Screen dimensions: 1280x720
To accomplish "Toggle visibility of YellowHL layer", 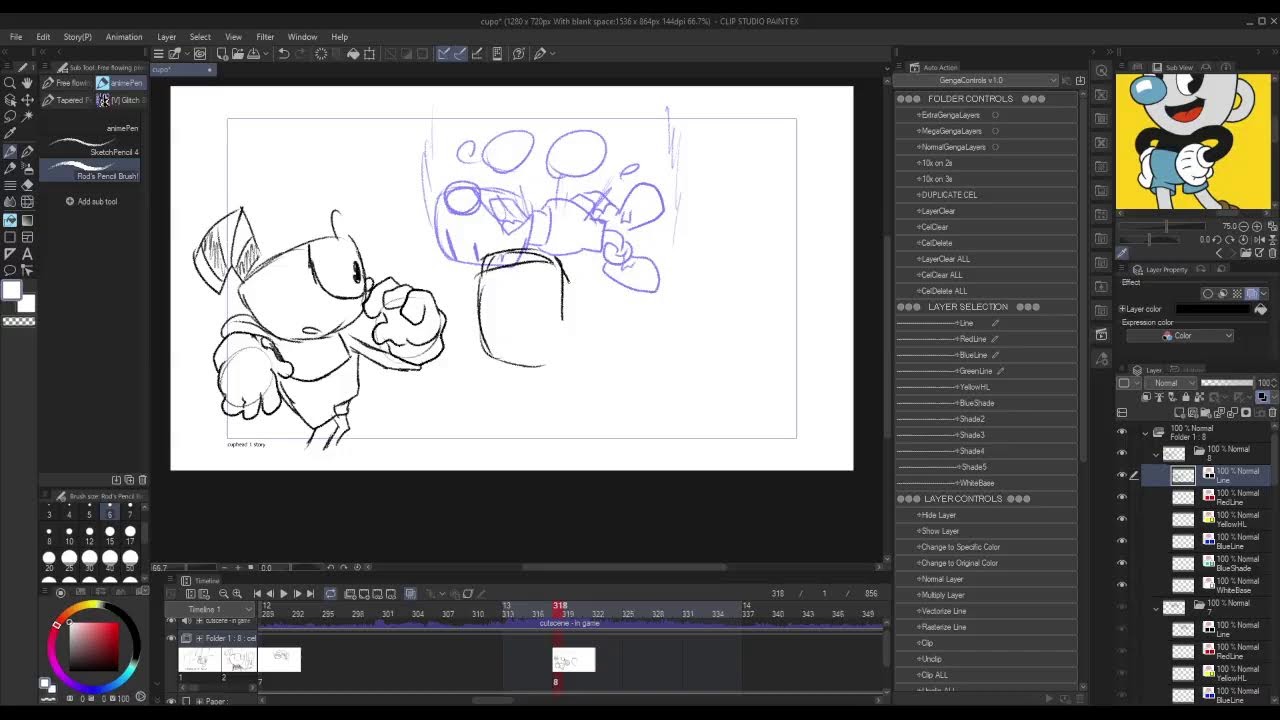I will coord(1121,519).
